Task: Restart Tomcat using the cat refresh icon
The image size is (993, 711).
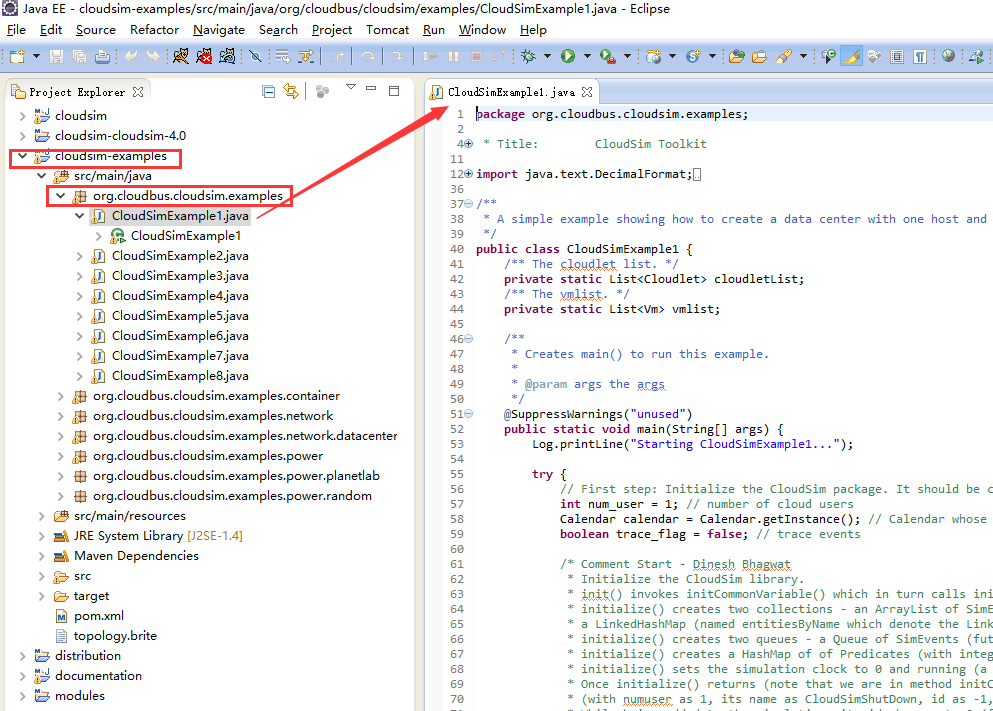Action: pos(227,56)
